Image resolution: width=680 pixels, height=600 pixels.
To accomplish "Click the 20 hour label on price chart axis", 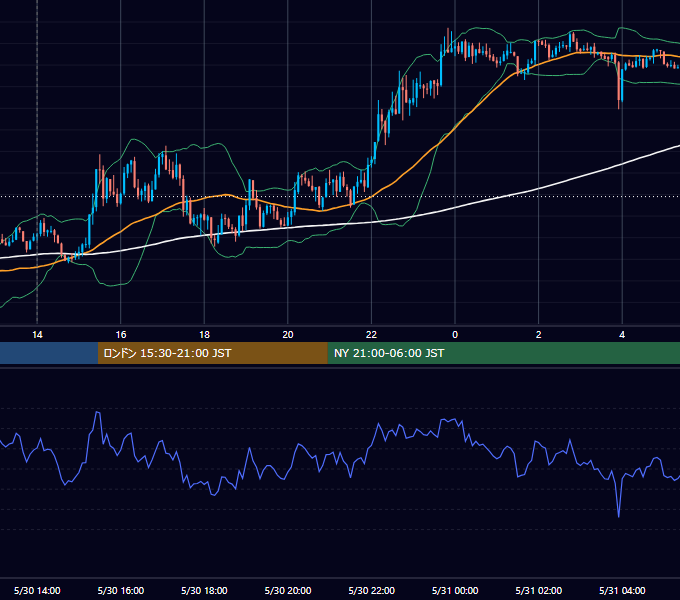I will click(x=288, y=335).
